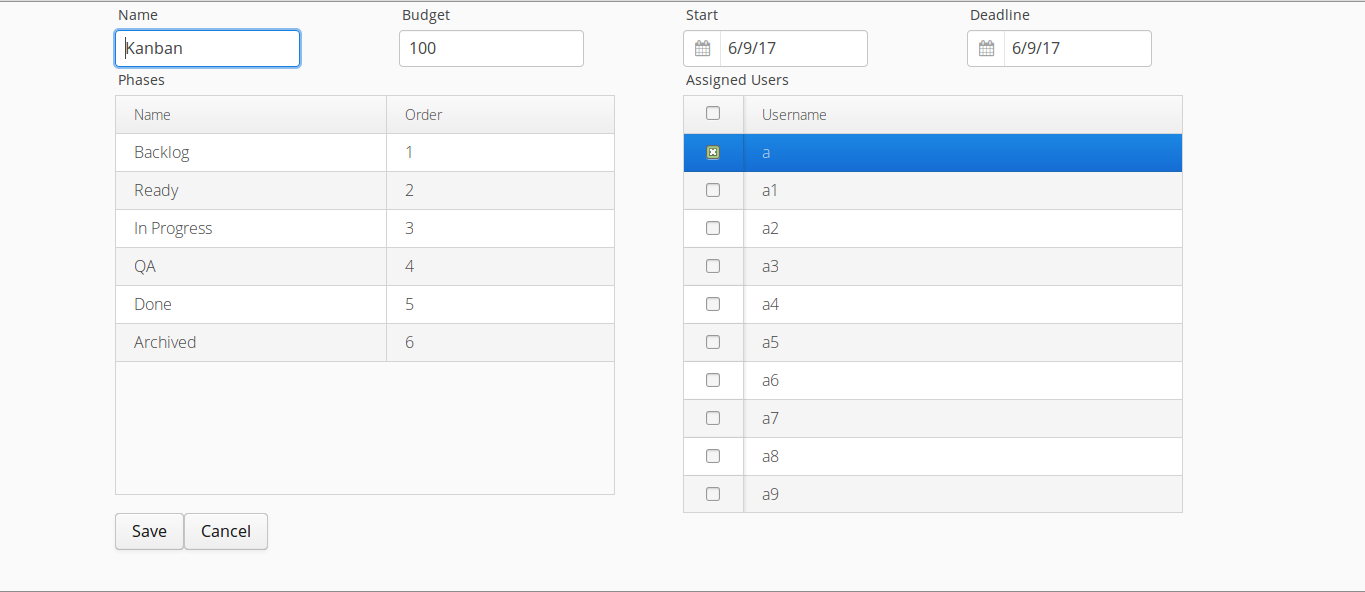The height and width of the screenshot is (592, 1365).
Task: Click into the project Name field
Action: tap(207, 48)
